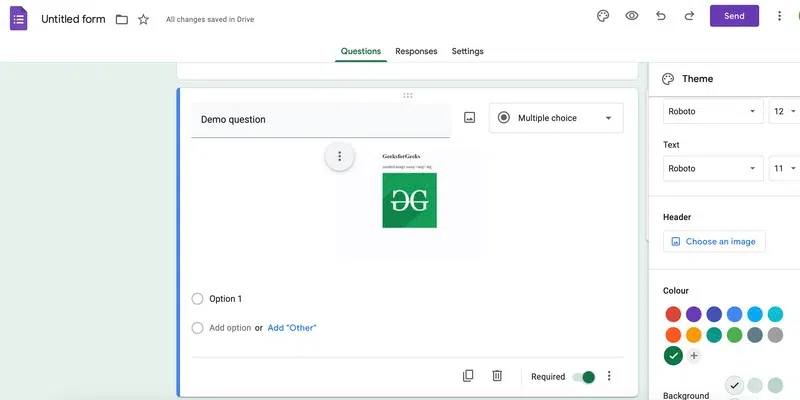Select the amber orange colour swatch

tap(693, 335)
